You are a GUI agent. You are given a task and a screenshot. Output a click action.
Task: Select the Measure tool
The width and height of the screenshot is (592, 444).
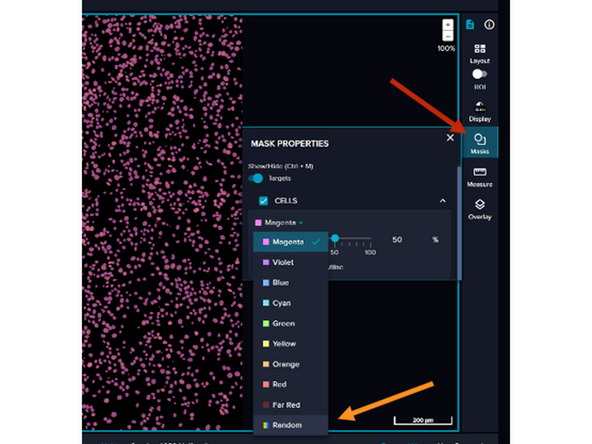(480, 177)
